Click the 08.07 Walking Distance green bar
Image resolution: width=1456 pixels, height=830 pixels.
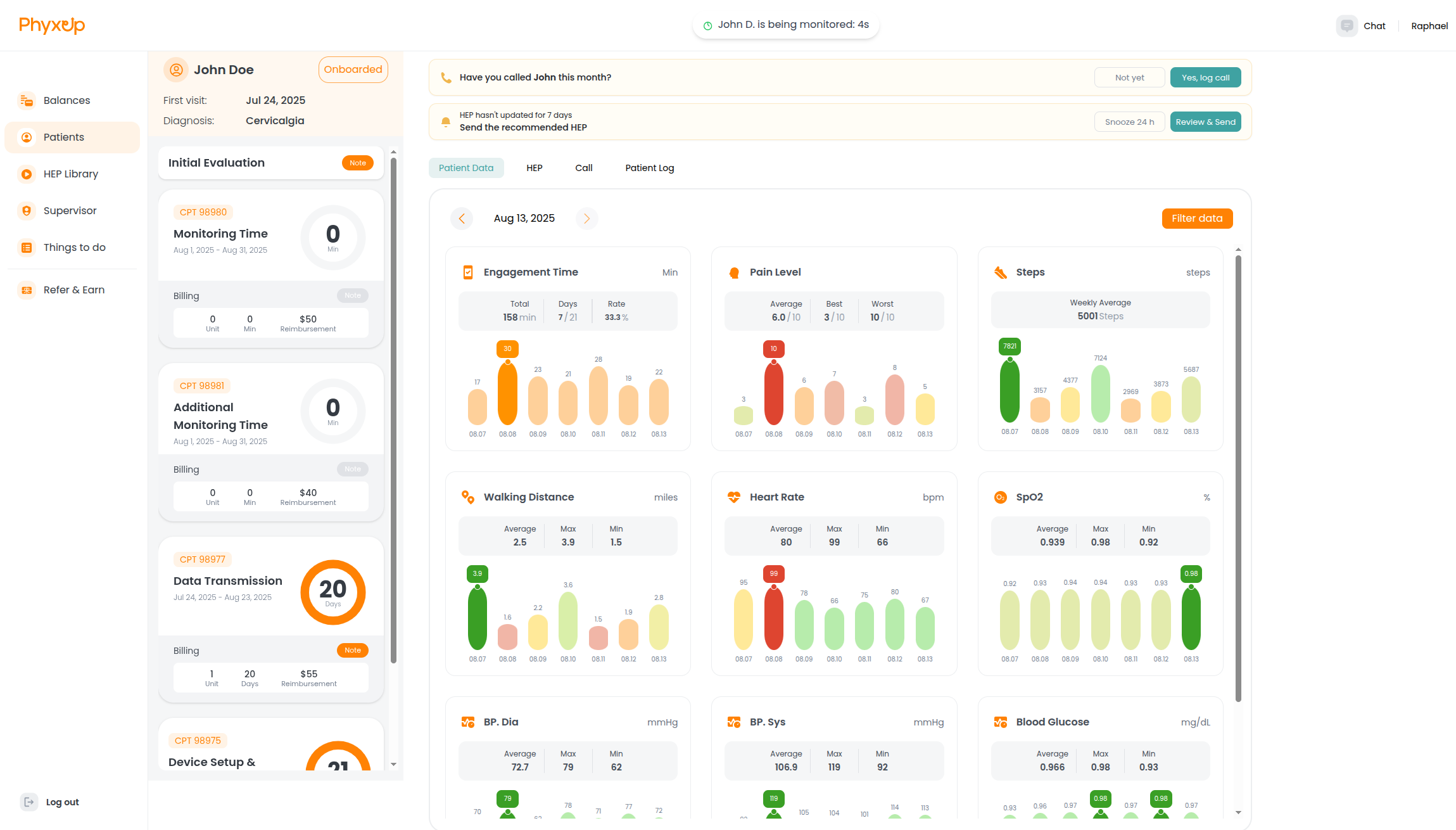(x=477, y=617)
